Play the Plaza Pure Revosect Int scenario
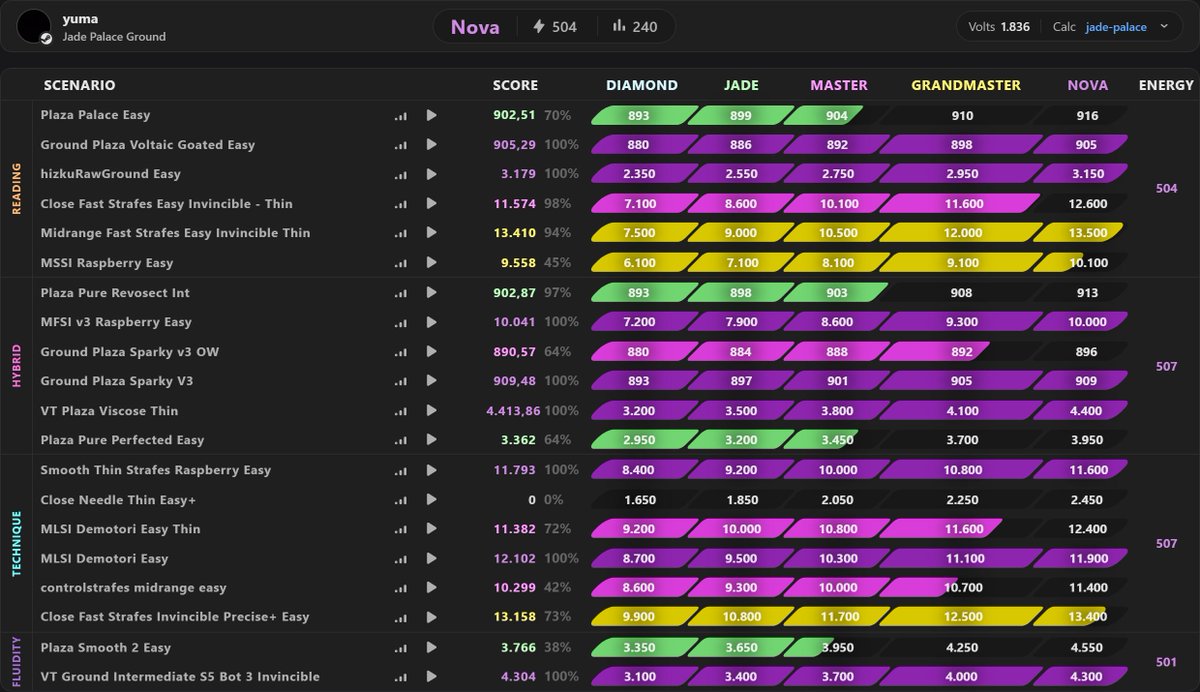The height and width of the screenshot is (692, 1200). tap(431, 293)
